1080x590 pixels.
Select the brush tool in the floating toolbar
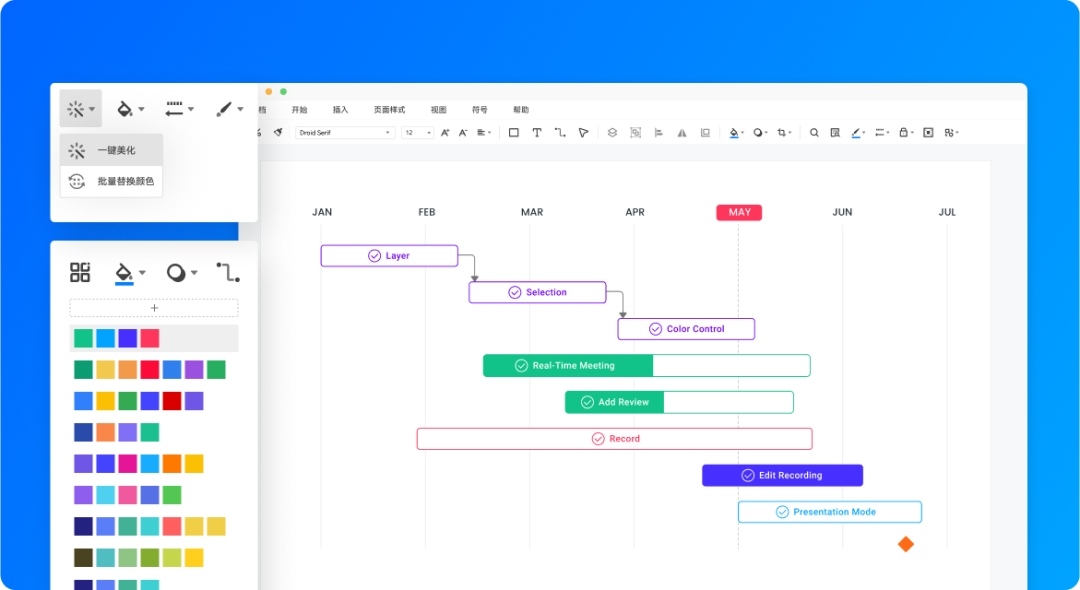pyautogui.click(x=225, y=109)
